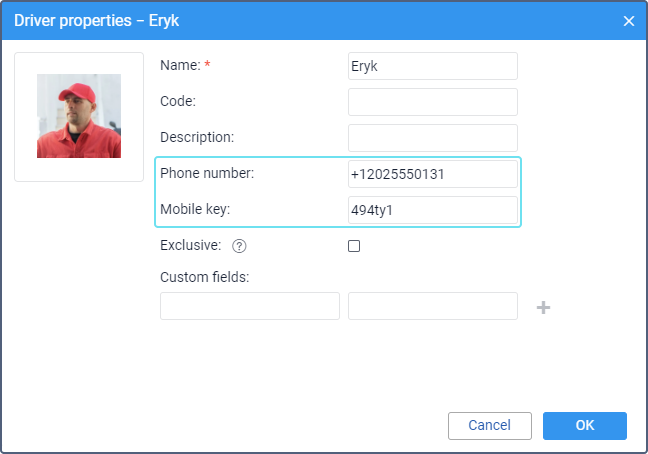This screenshot has height=454, width=648.
Task: Click the "Driver properties – Eryk" title text
Action: point(97,21)
